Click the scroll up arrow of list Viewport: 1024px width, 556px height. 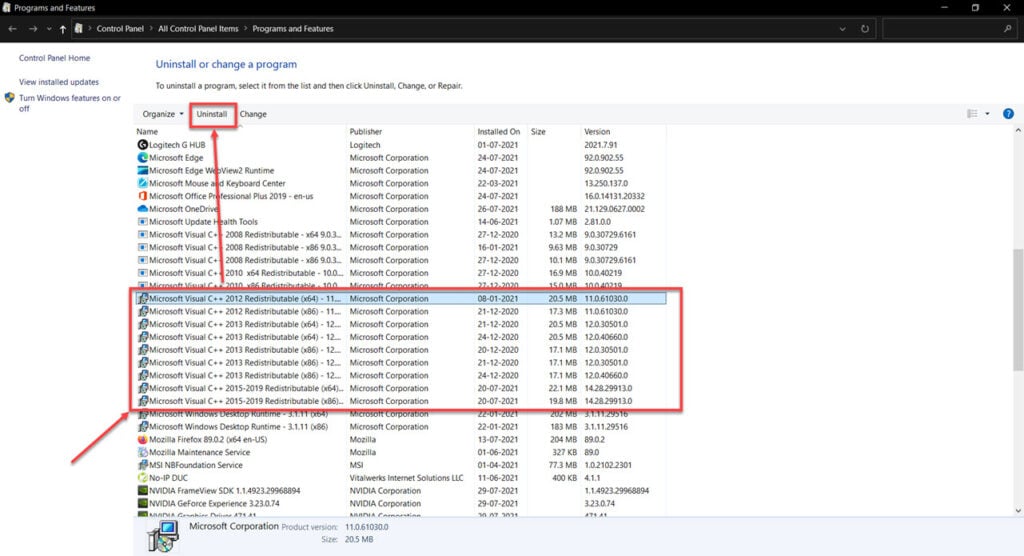(1017, 131)
